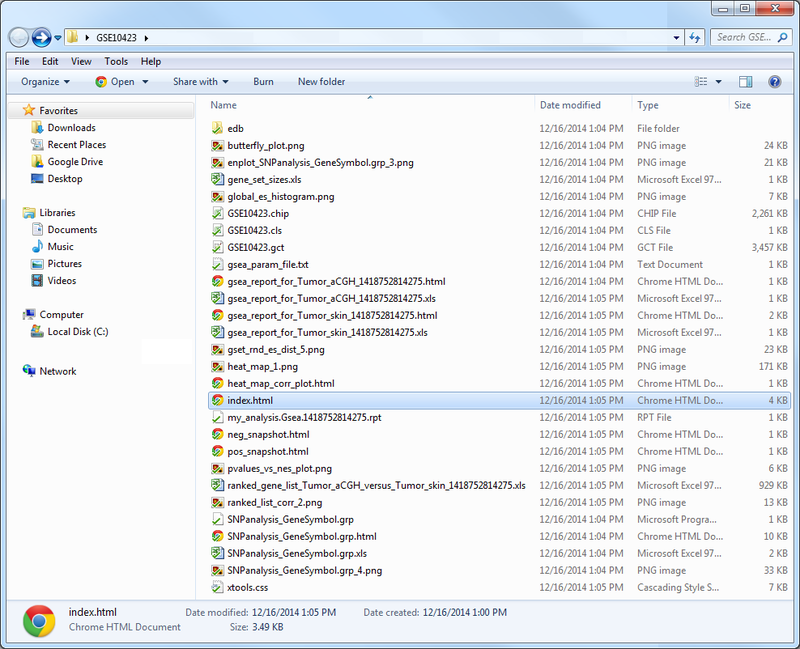Open the Pictures library
Viewport: 800px width, 649px height.
(64, 264)
